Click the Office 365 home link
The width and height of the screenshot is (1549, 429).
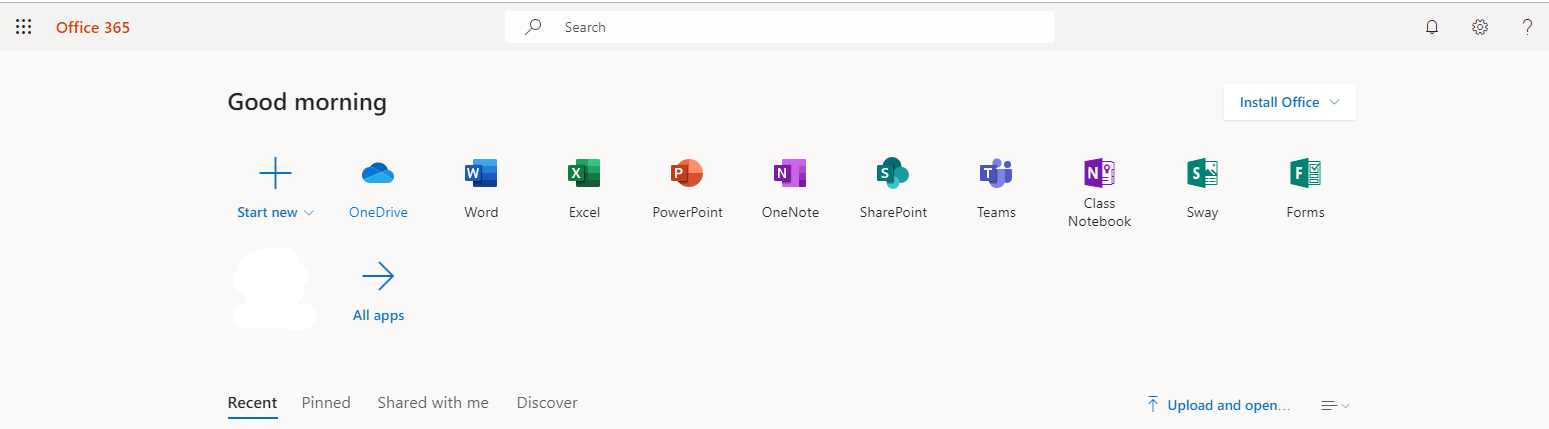point(93,28)
